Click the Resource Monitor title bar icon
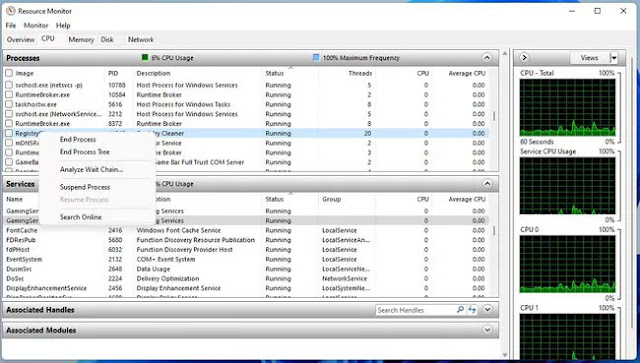The width and height of the screenshot is (640, 363). coord(11,11)
